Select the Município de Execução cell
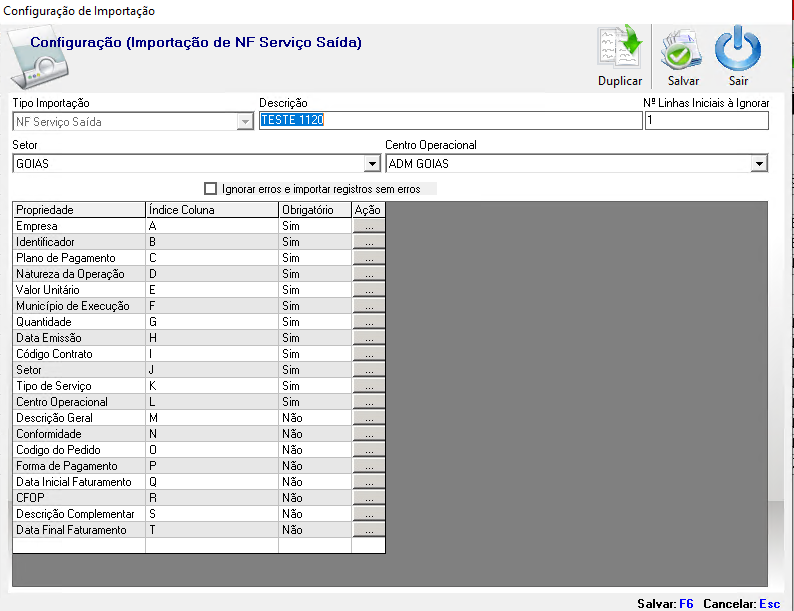The height and width of the screenshot is (611, 794). point(79,306)
